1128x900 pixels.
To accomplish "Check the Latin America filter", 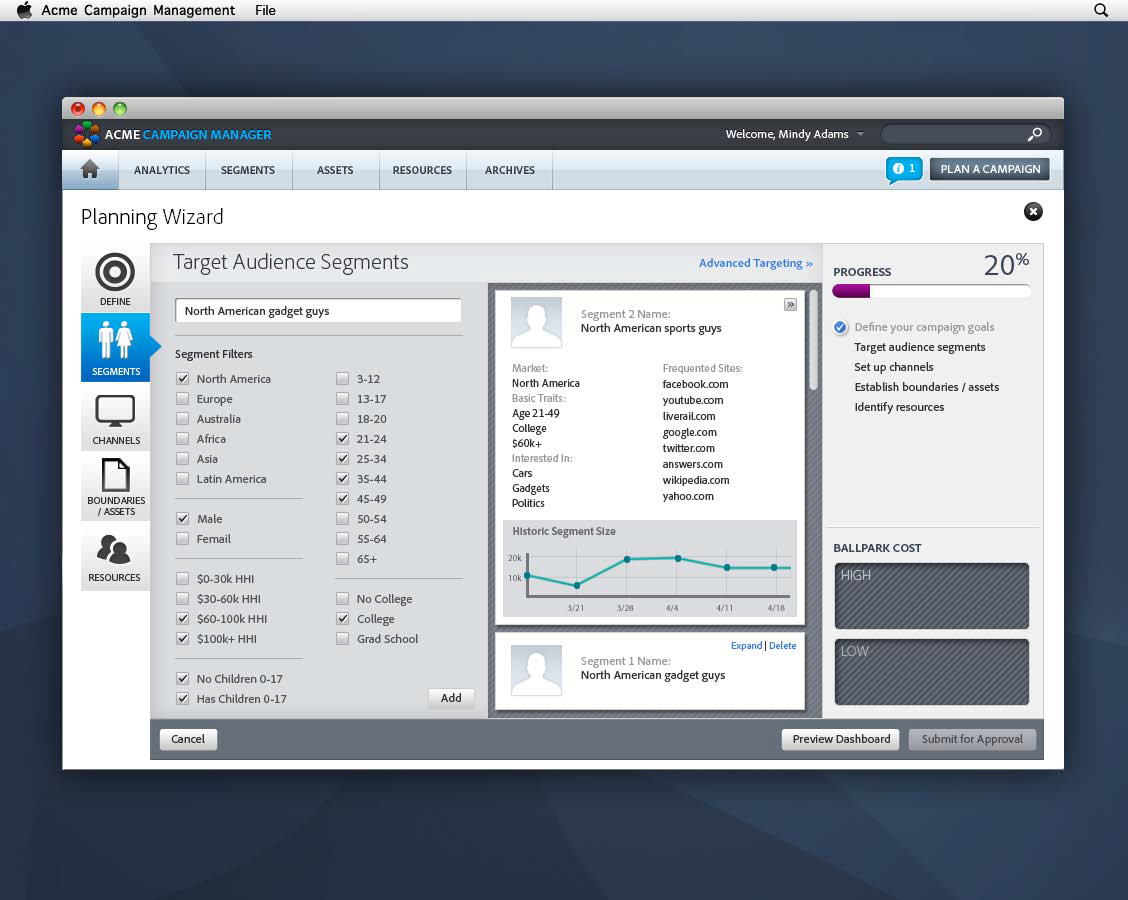I will (183, 479).
